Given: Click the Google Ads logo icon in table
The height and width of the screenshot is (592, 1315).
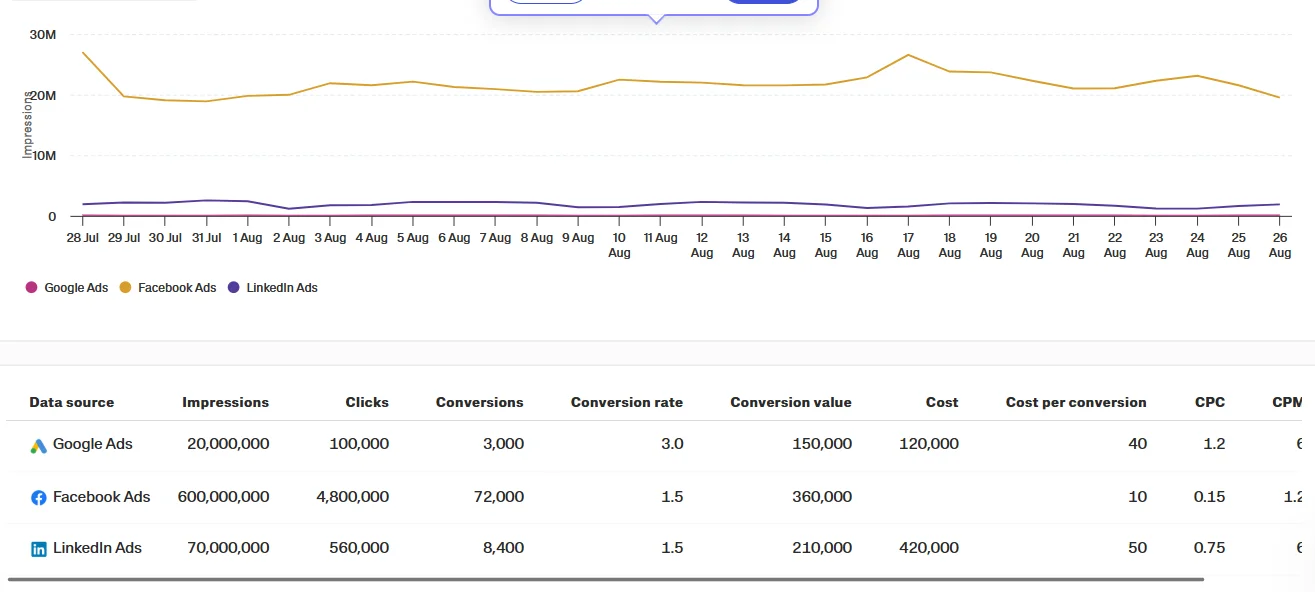Looking at the screenshot, I should tap(39, 446).
